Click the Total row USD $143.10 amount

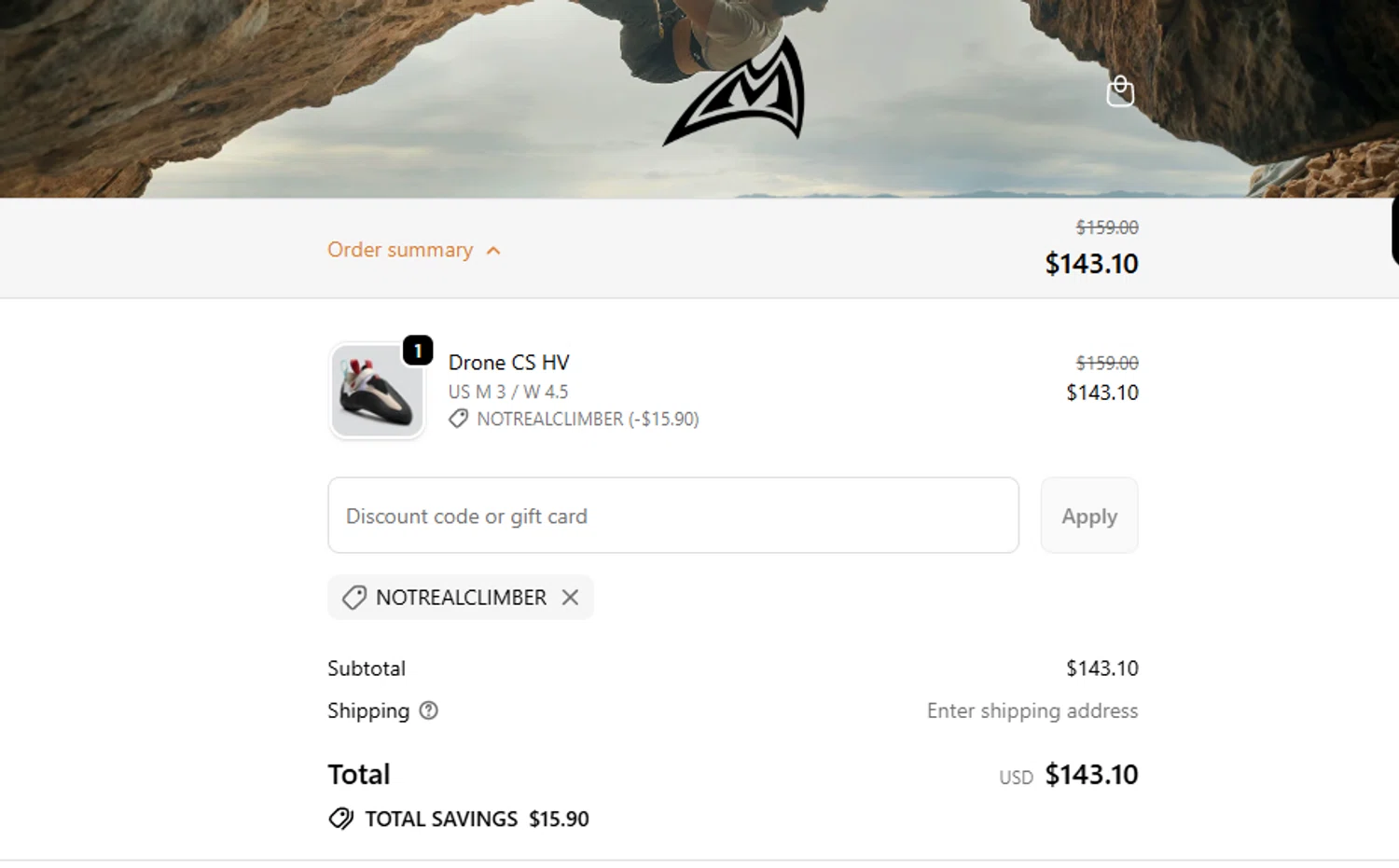click(1090, 775)
